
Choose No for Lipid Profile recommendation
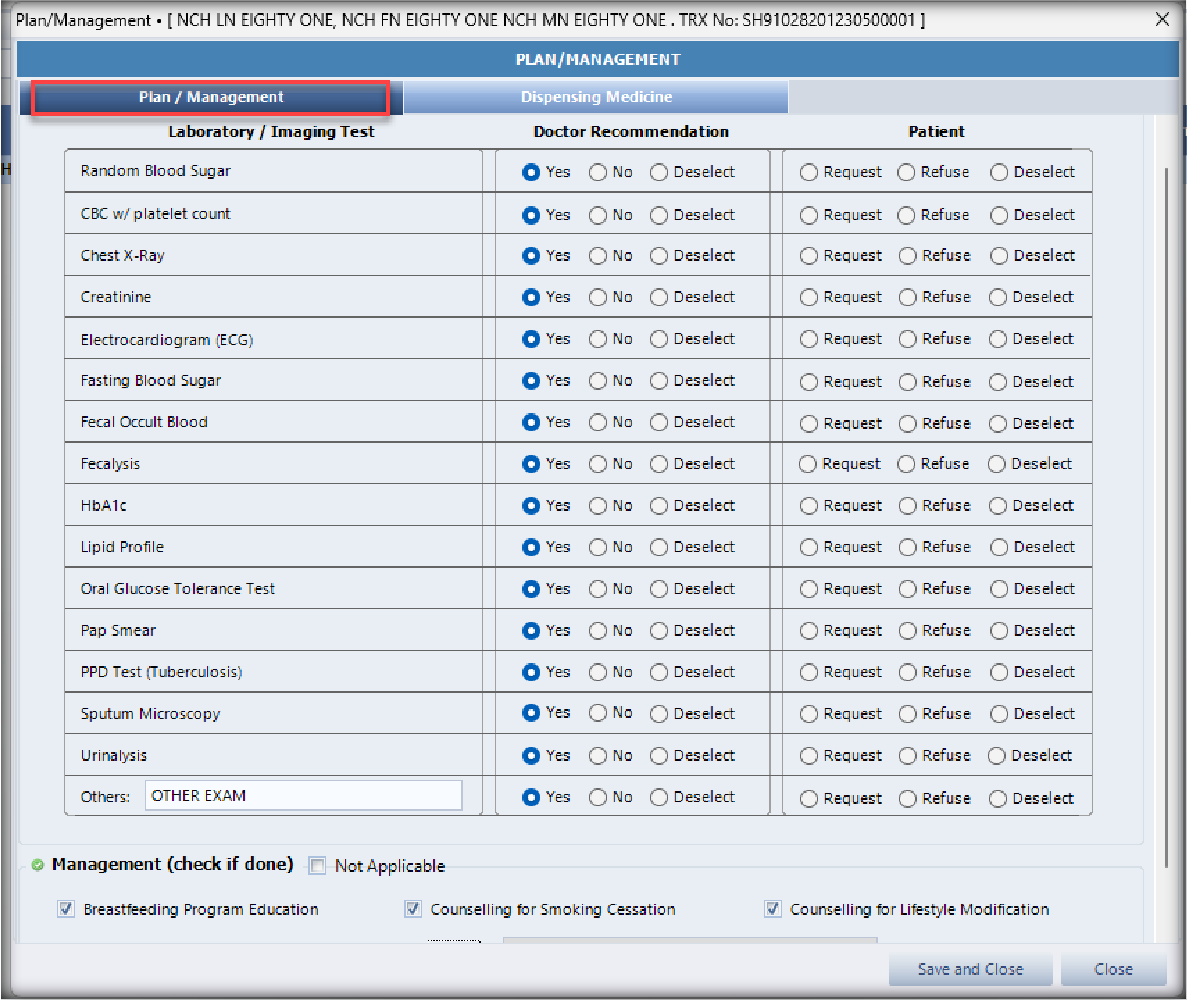[598, 547]
